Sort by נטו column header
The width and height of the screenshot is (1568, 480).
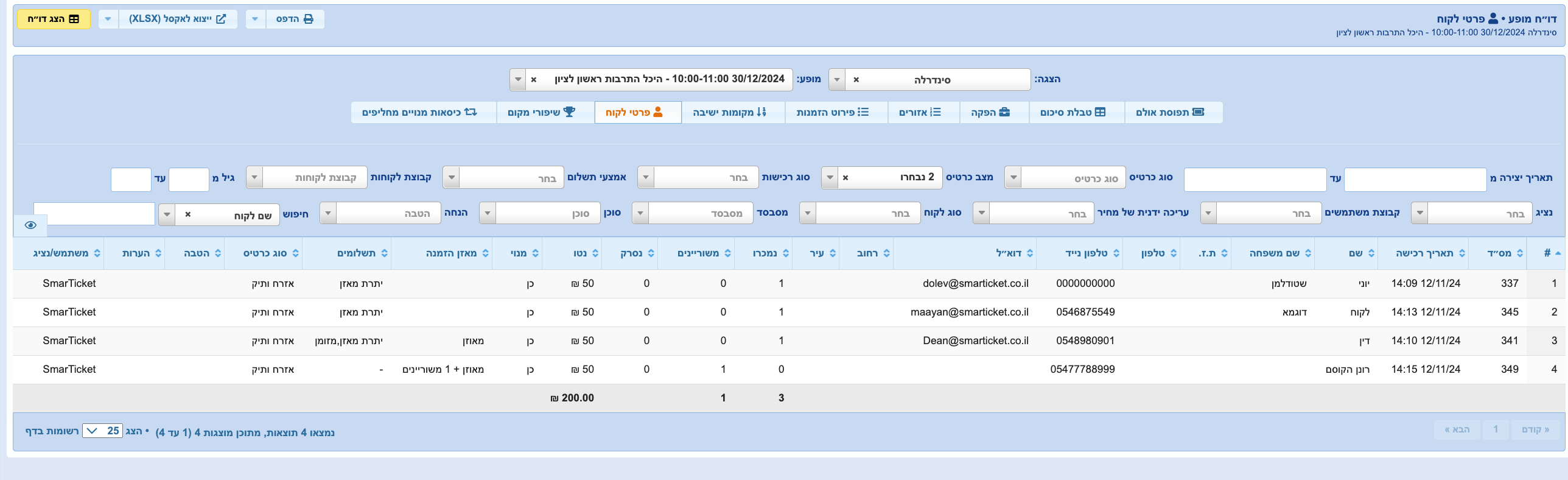(572, 253)
